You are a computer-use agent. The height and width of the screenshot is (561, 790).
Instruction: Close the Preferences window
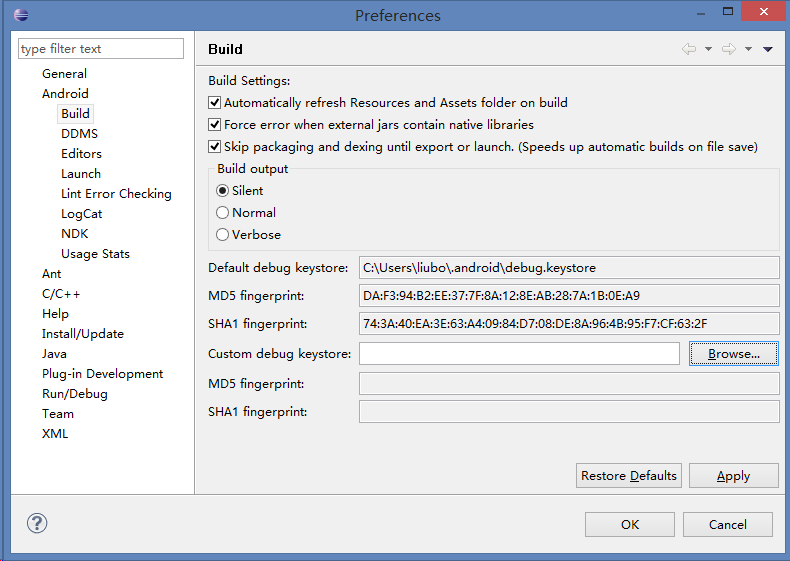(764, 11)
